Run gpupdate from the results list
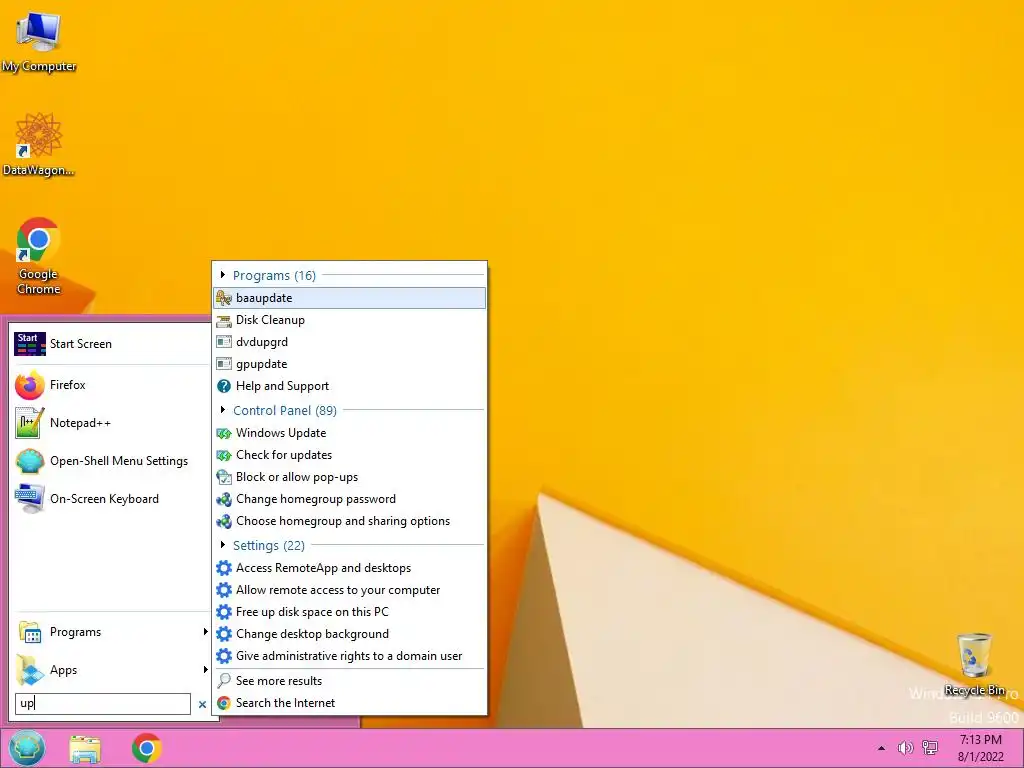Viewport: 1024px width, 768px height. [x=349, y=364]
